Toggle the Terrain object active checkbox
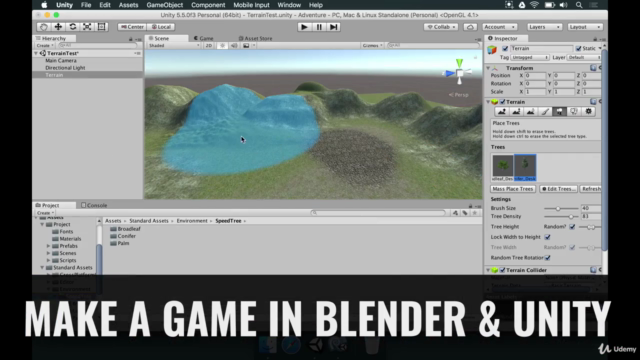 pos(505,49)
